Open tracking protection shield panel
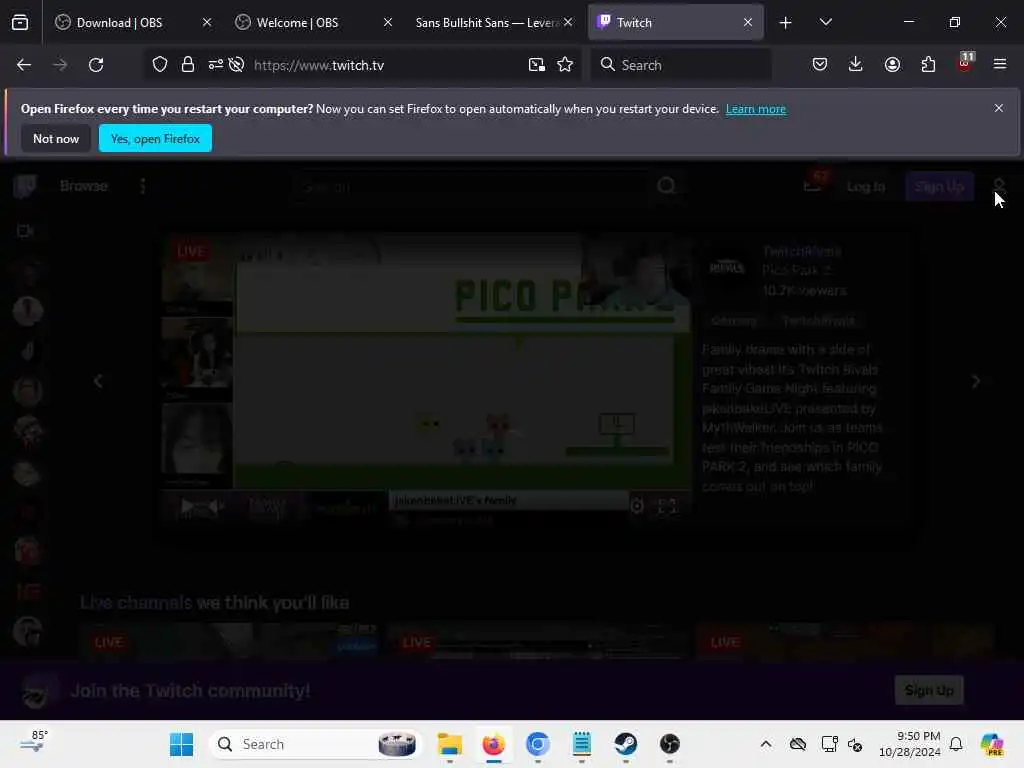 pos(160,65)
